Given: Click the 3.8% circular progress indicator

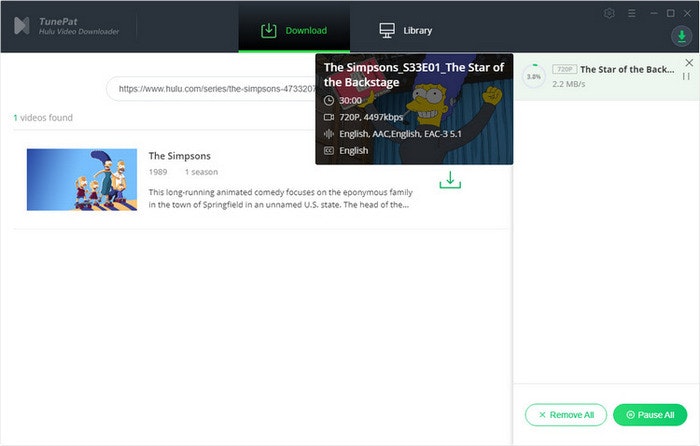Looking at the screenshot, I should (534, 76).
